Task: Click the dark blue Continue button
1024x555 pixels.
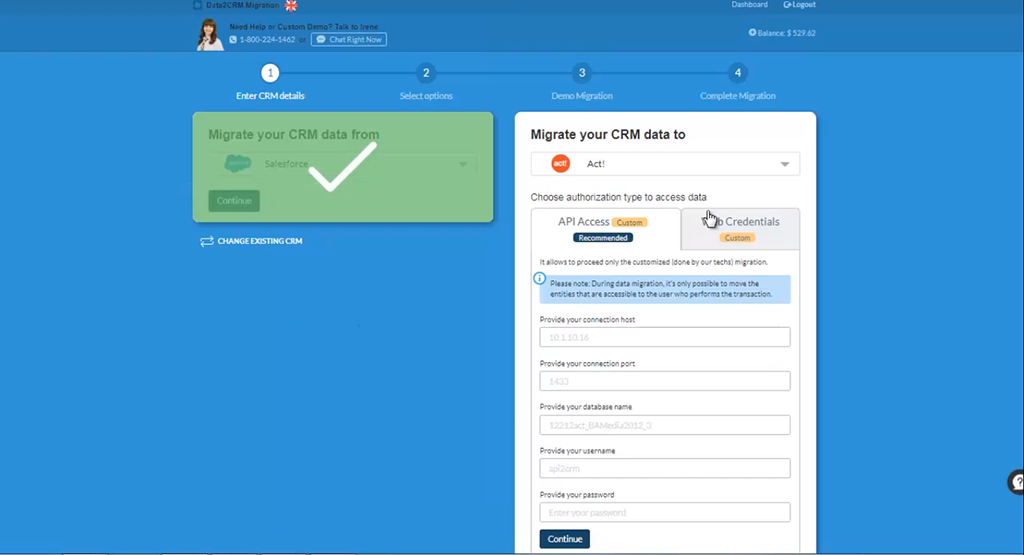Action: (x=565, y=539)
